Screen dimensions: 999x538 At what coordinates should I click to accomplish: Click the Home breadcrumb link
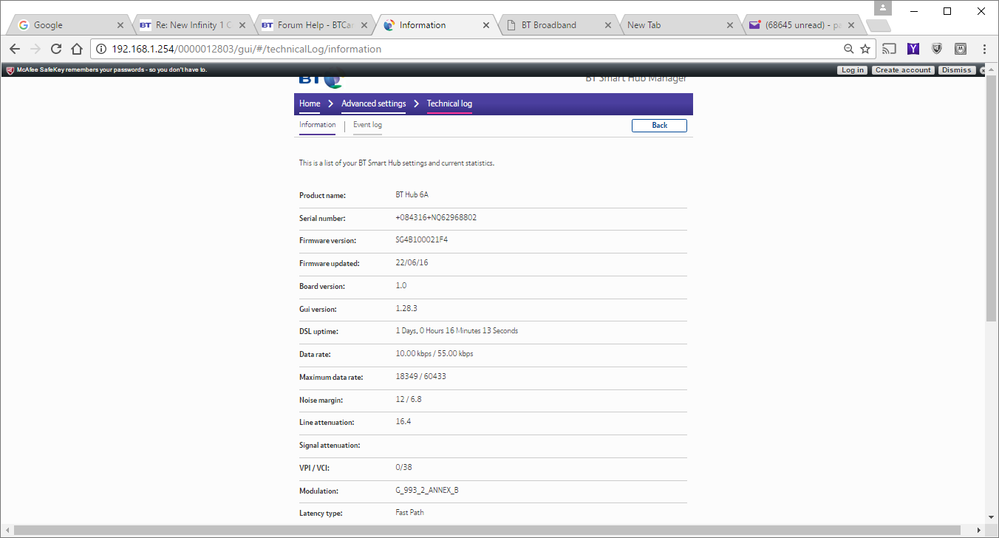click(310, 104)
